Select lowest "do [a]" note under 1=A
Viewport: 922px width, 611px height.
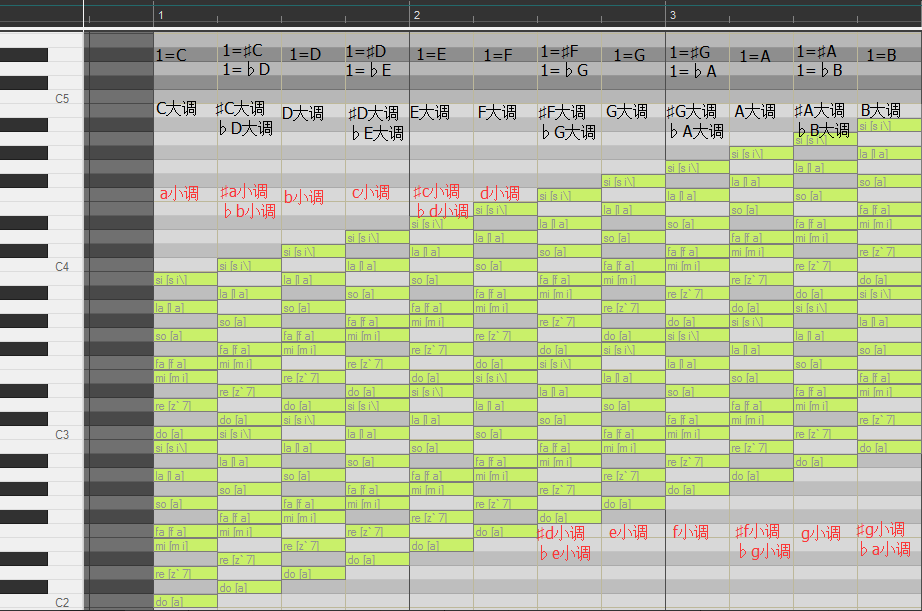pyautogui.click(x=761, y=475)
